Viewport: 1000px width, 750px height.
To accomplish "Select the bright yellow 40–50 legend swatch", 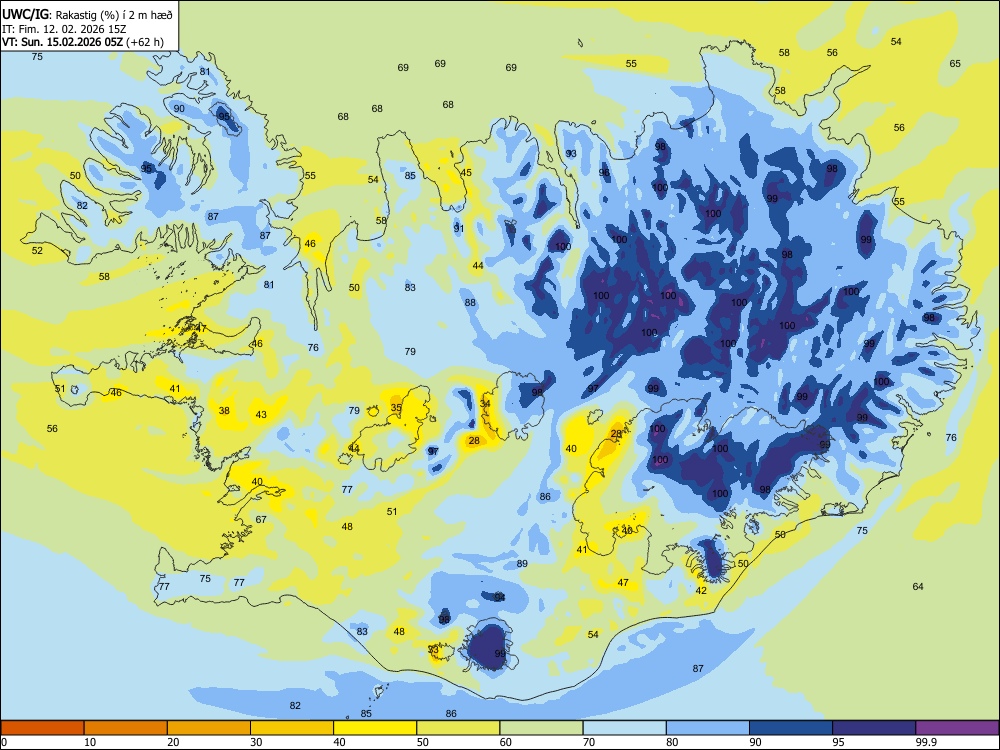I will (x=375, y=728).
